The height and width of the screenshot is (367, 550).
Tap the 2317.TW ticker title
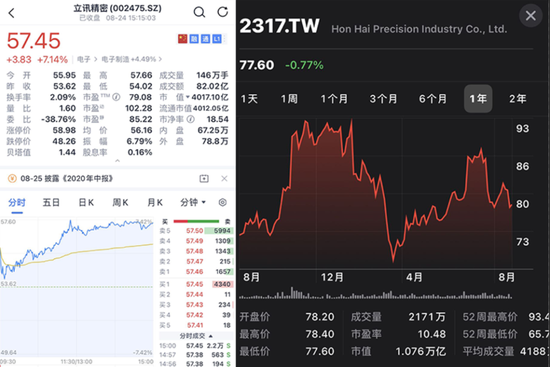click(x=280, y=26)
